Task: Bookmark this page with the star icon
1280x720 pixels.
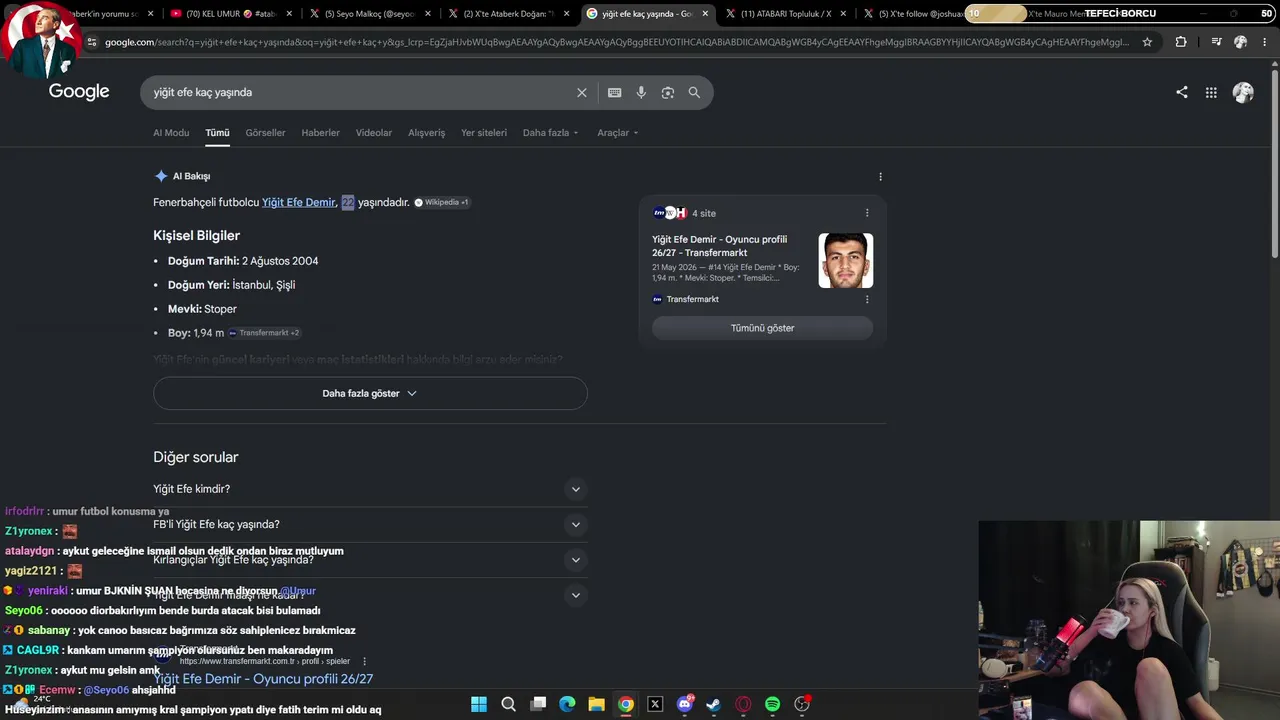Action: pyautogui.click(x=1147, y=42)
